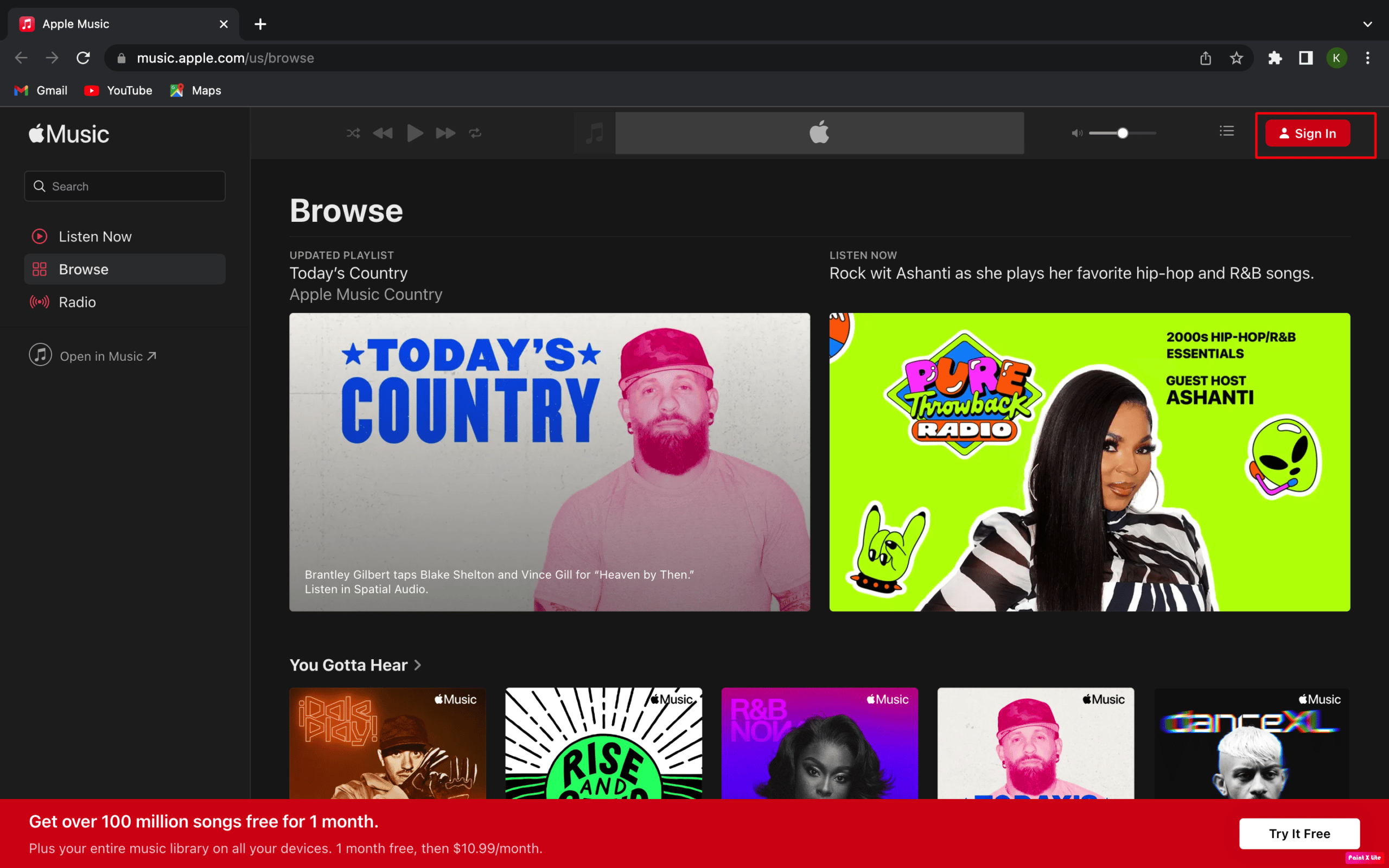Go back in browser history
1389x868 pixels.
pyautogui.click(x=21, y=58)
